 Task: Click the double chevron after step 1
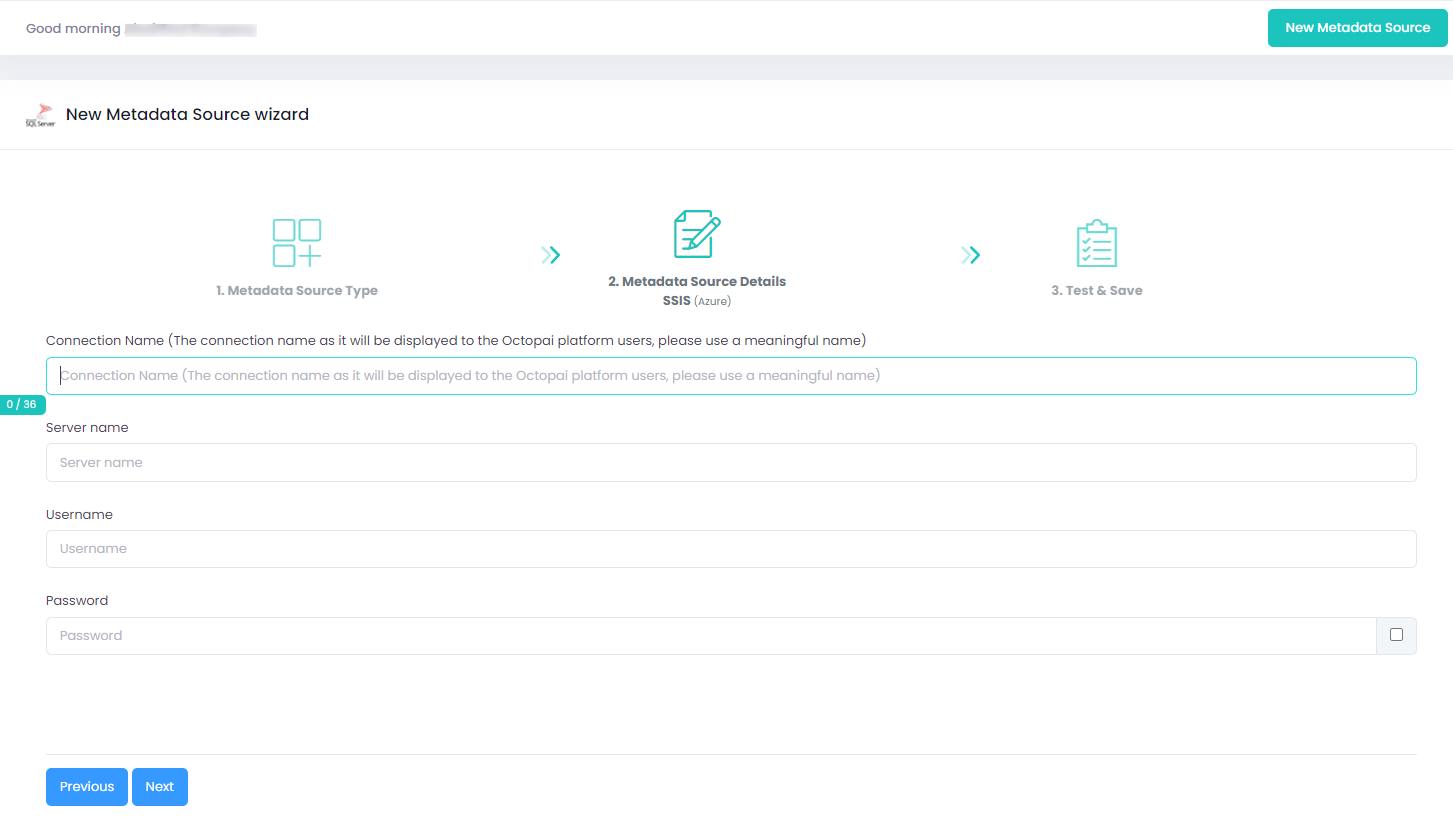pos(550,255)
